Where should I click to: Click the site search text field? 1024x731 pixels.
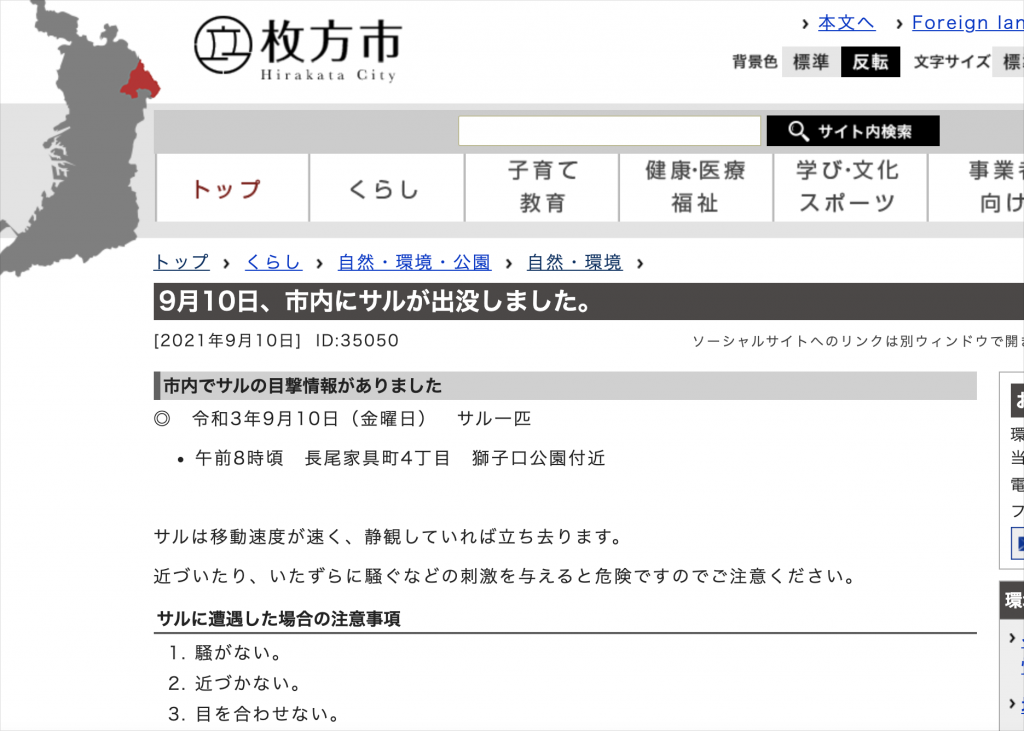[609, 131]
